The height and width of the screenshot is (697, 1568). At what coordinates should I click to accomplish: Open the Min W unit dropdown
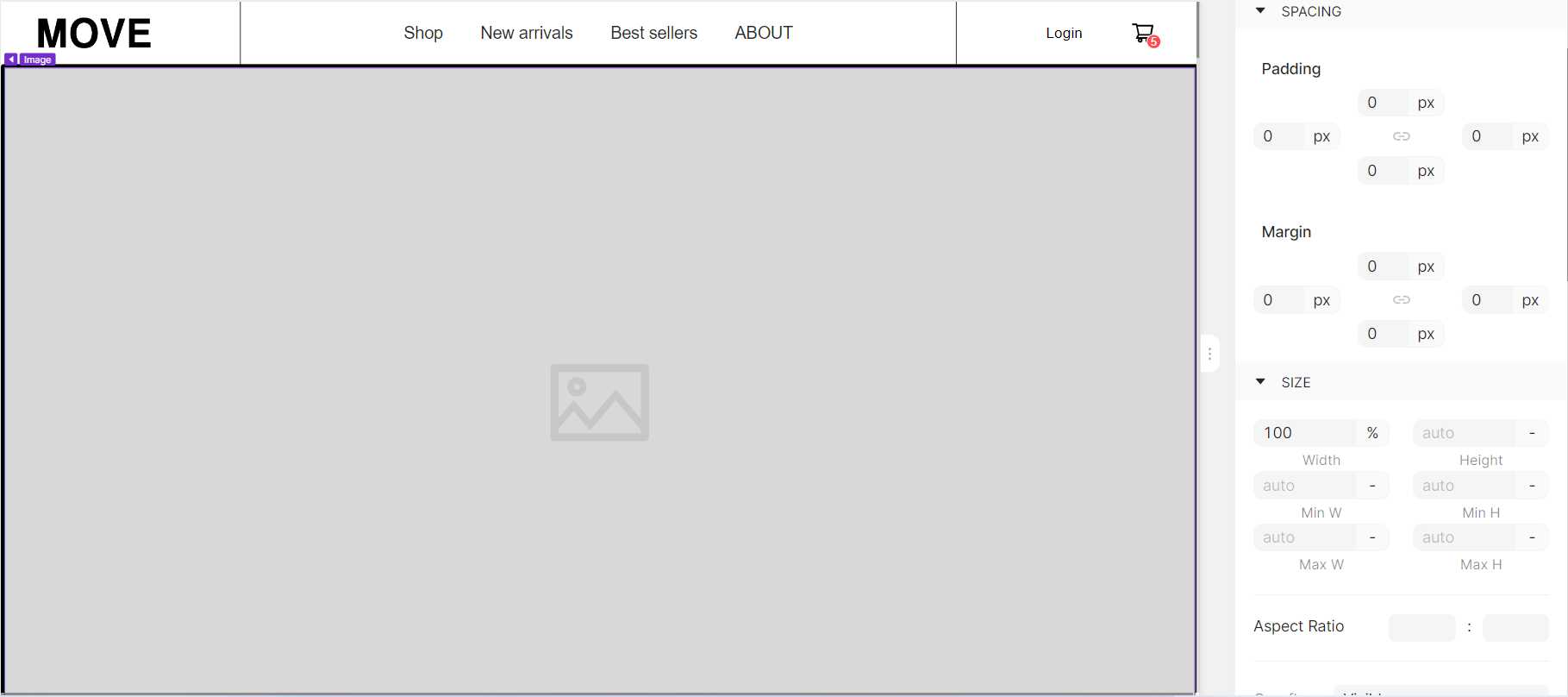pos(1372,486)
